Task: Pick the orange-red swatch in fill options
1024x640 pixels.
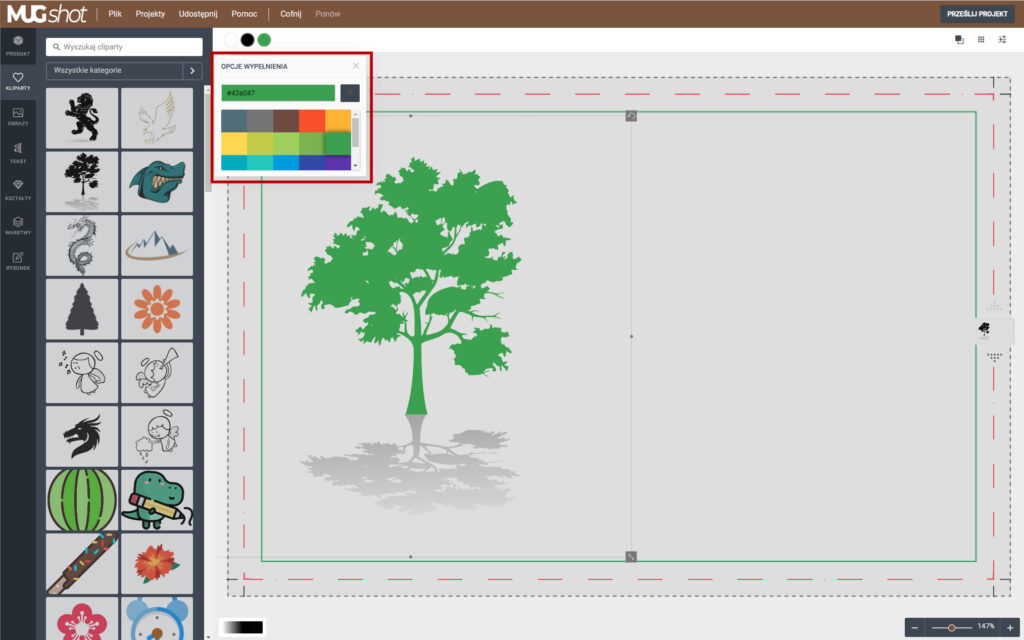Action: pyautogui.click(x=312, y=120)
